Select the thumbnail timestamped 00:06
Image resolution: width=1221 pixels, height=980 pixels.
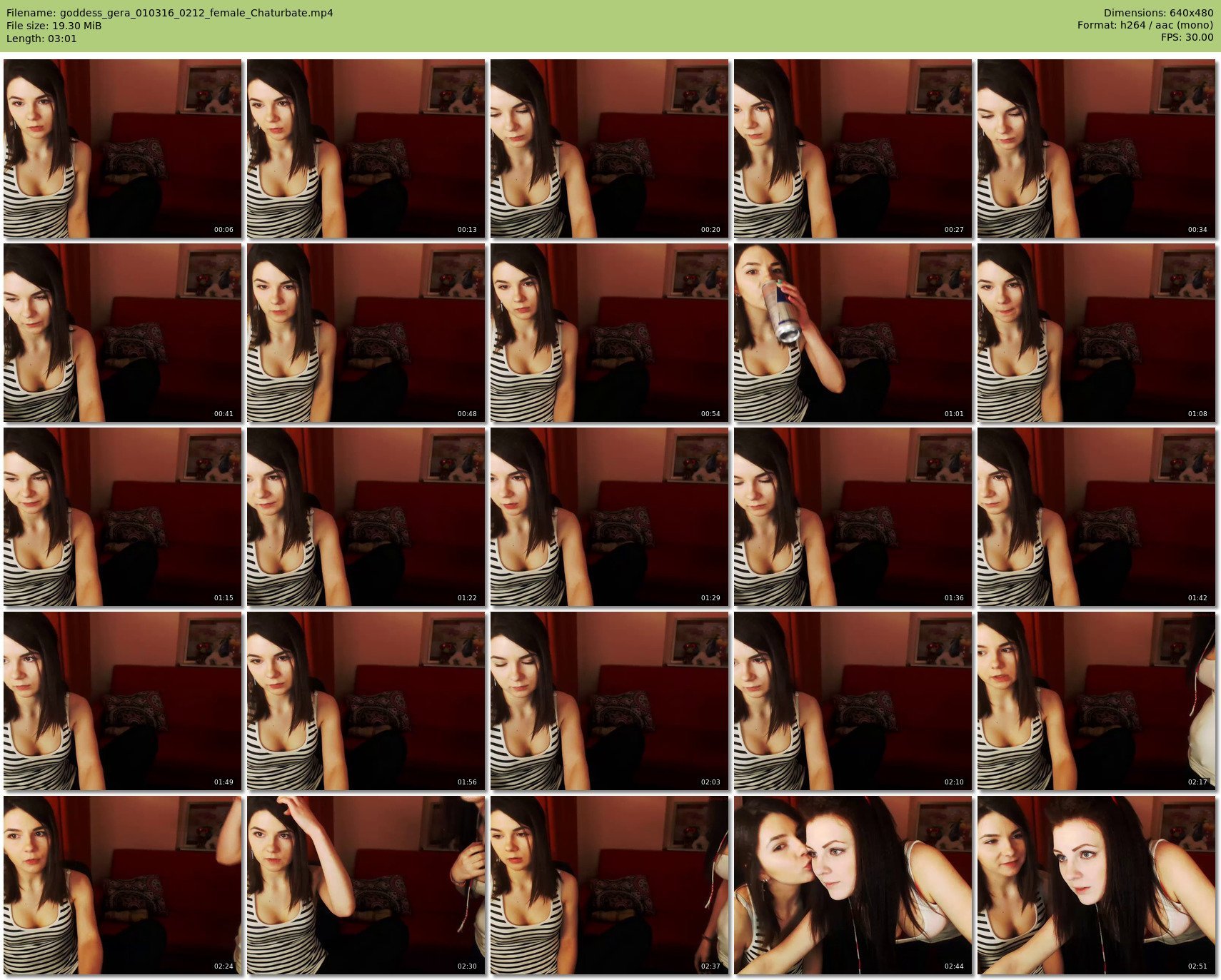pyautogui.click(x=123, y=148)
